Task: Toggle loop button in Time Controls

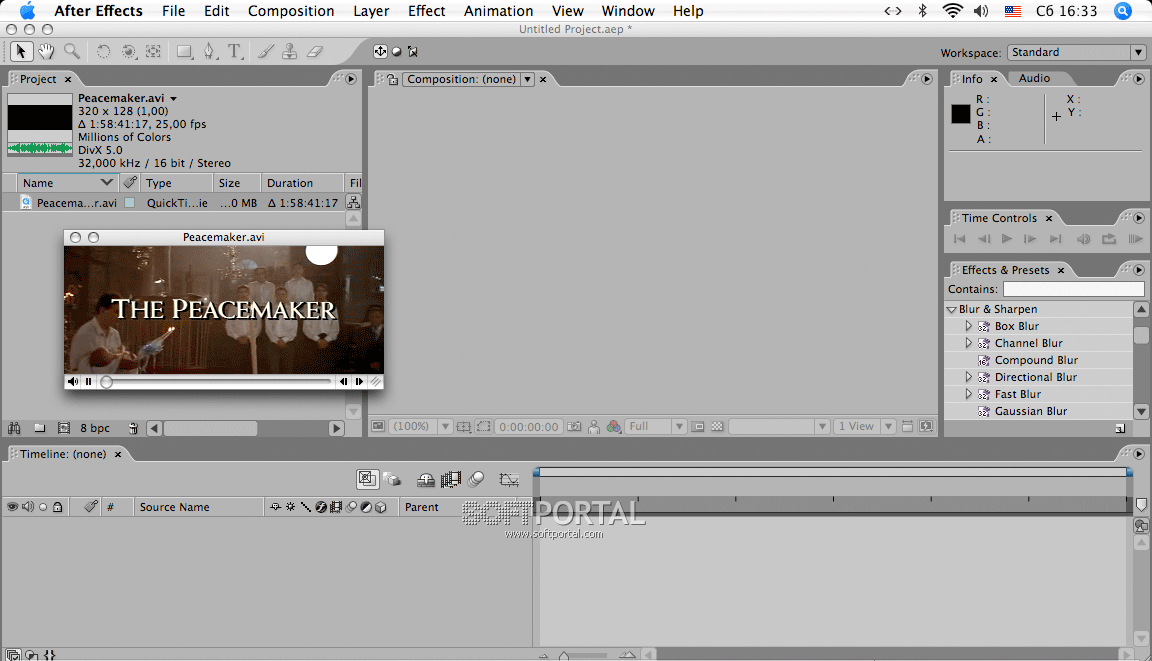Action: click(x=1109, y=239)
